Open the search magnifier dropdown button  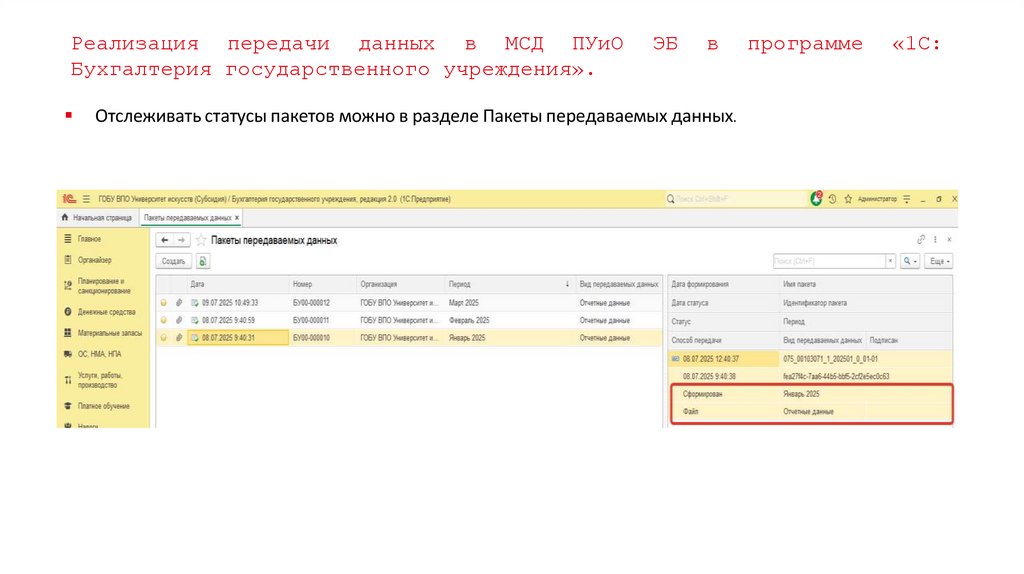(x=910, y=261)
